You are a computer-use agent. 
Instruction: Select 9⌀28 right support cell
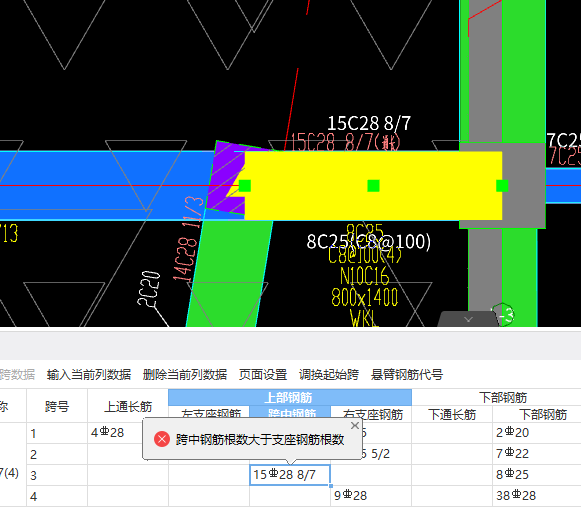pyautogui.click(x=371, y=496)
